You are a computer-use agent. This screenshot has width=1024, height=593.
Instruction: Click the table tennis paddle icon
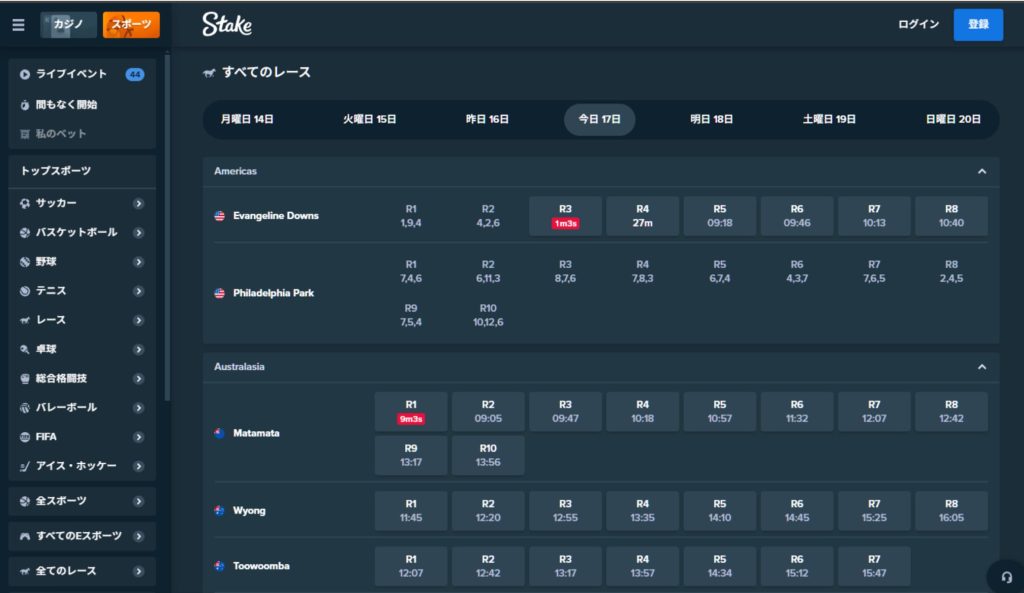pyautogui.click(x=25, y=349)
